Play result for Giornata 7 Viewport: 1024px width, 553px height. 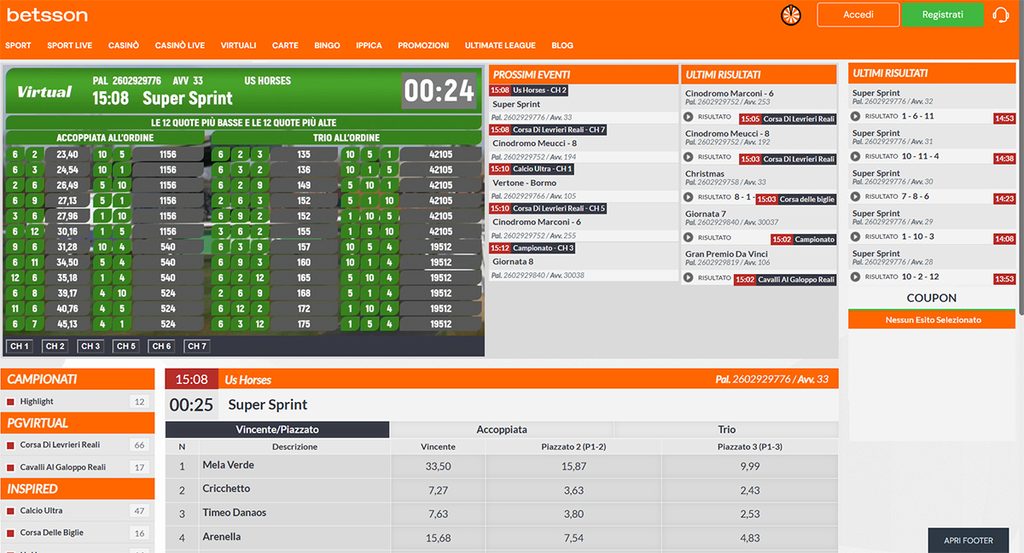coord(688,237)
